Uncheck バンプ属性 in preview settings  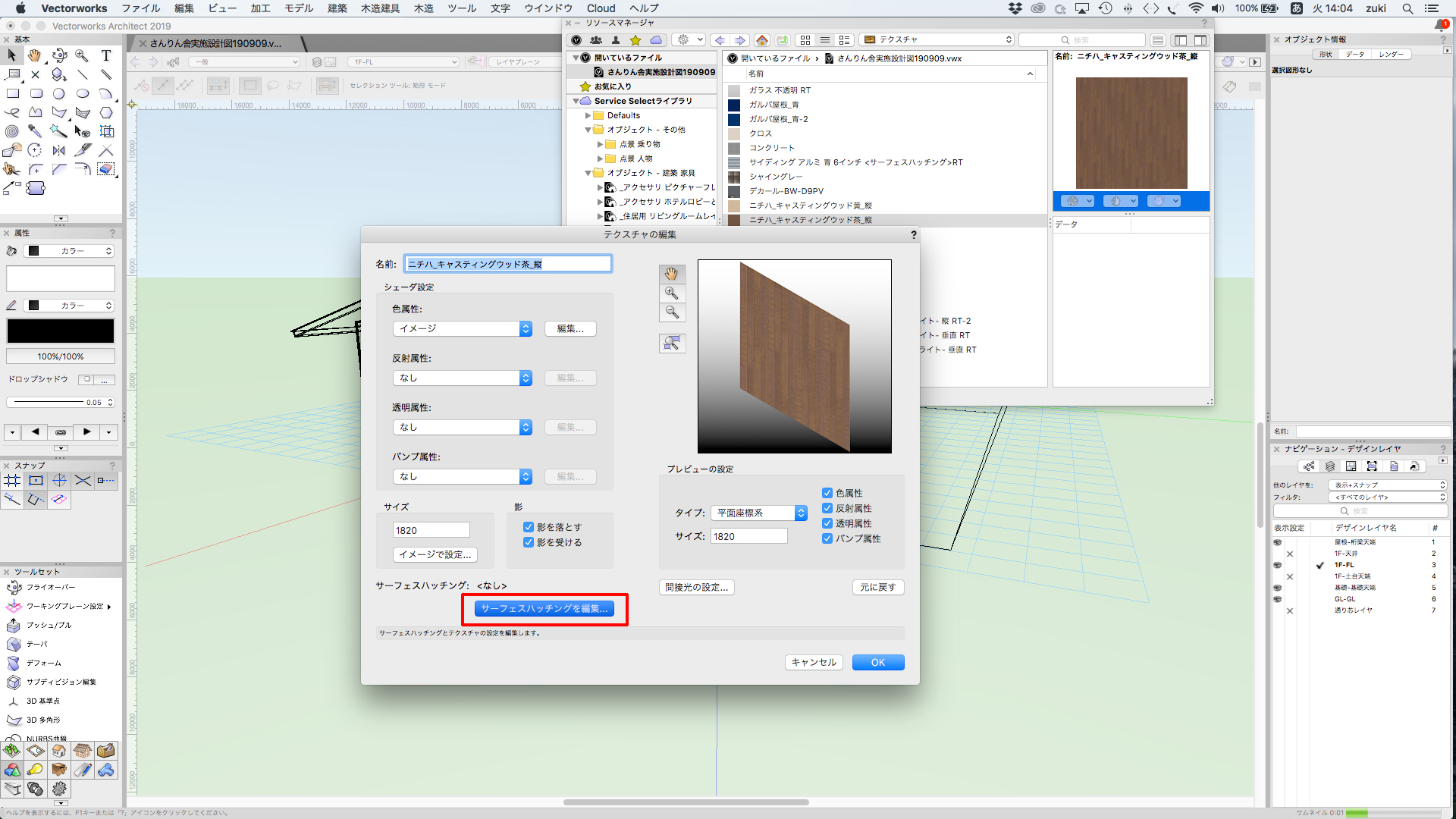tap(827, 538)
